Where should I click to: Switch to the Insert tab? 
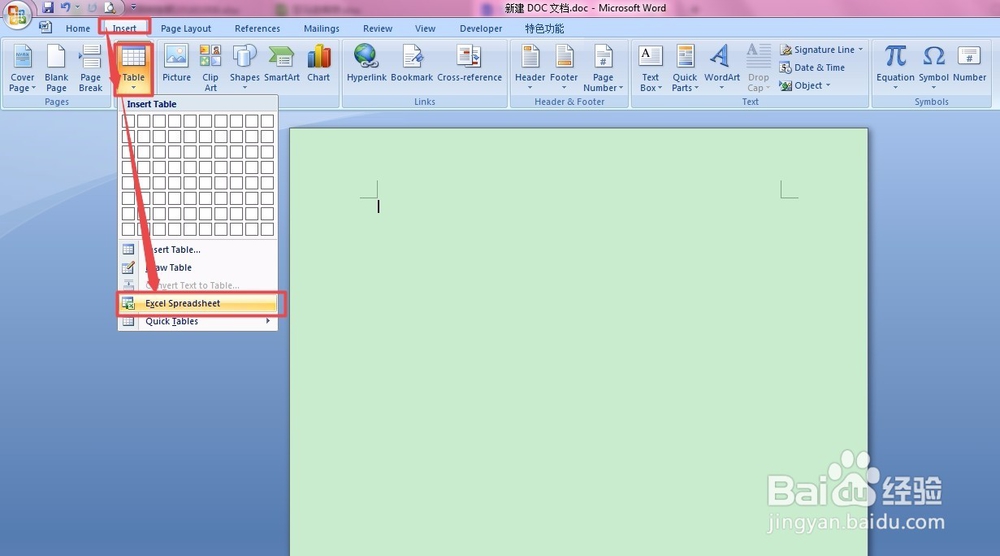124,29
